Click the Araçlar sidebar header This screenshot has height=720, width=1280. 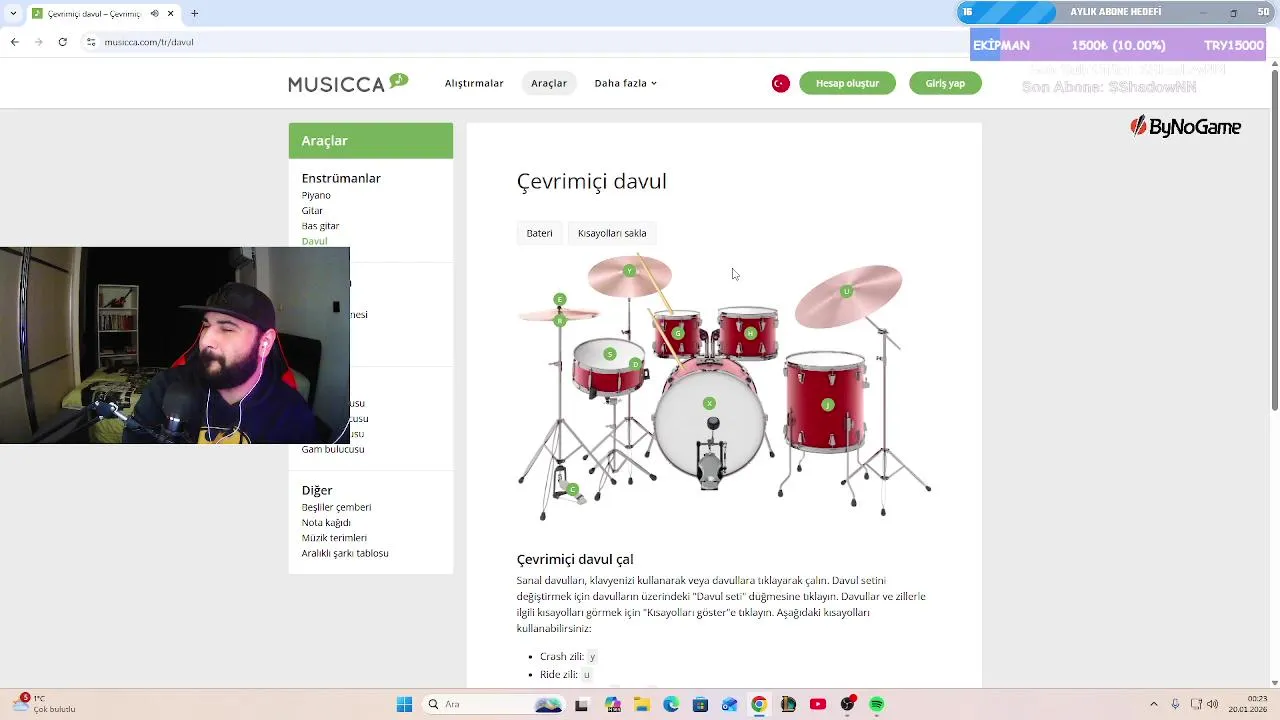click(371, 141)
